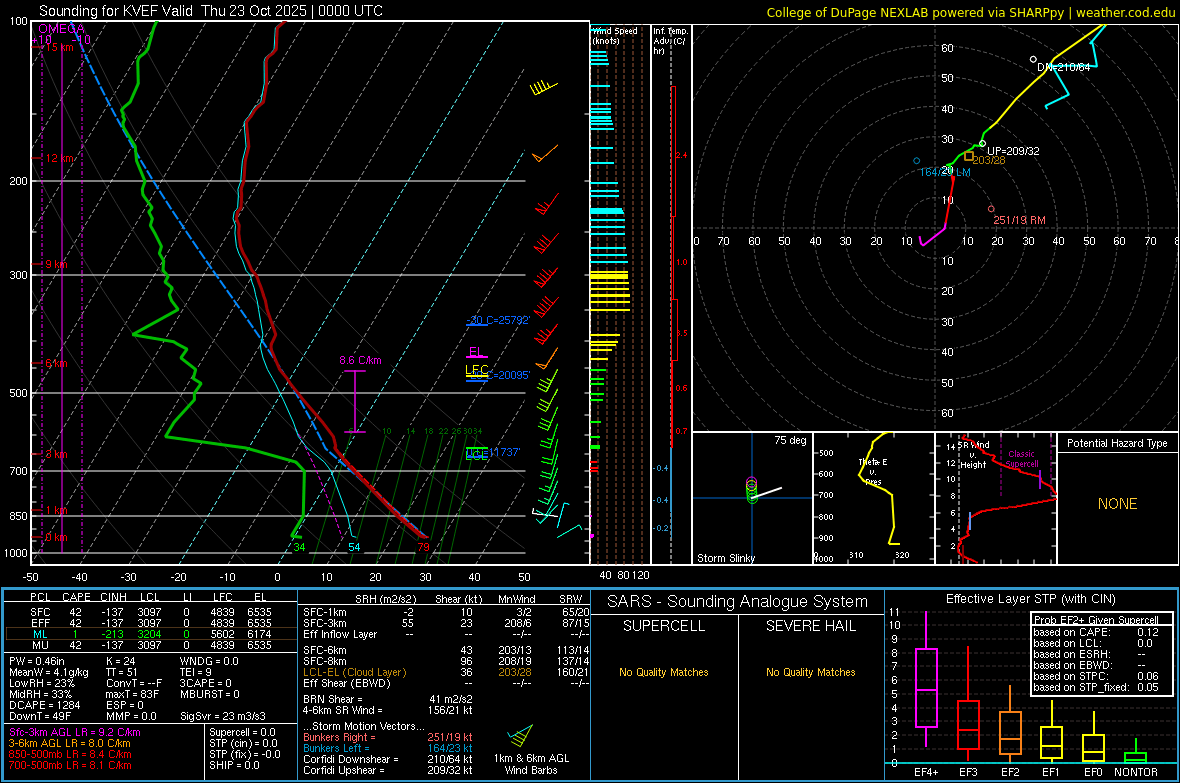Click the OMEGA label on the skew-T
Viewport: 1180px width, 783px height.
point(61,29)
